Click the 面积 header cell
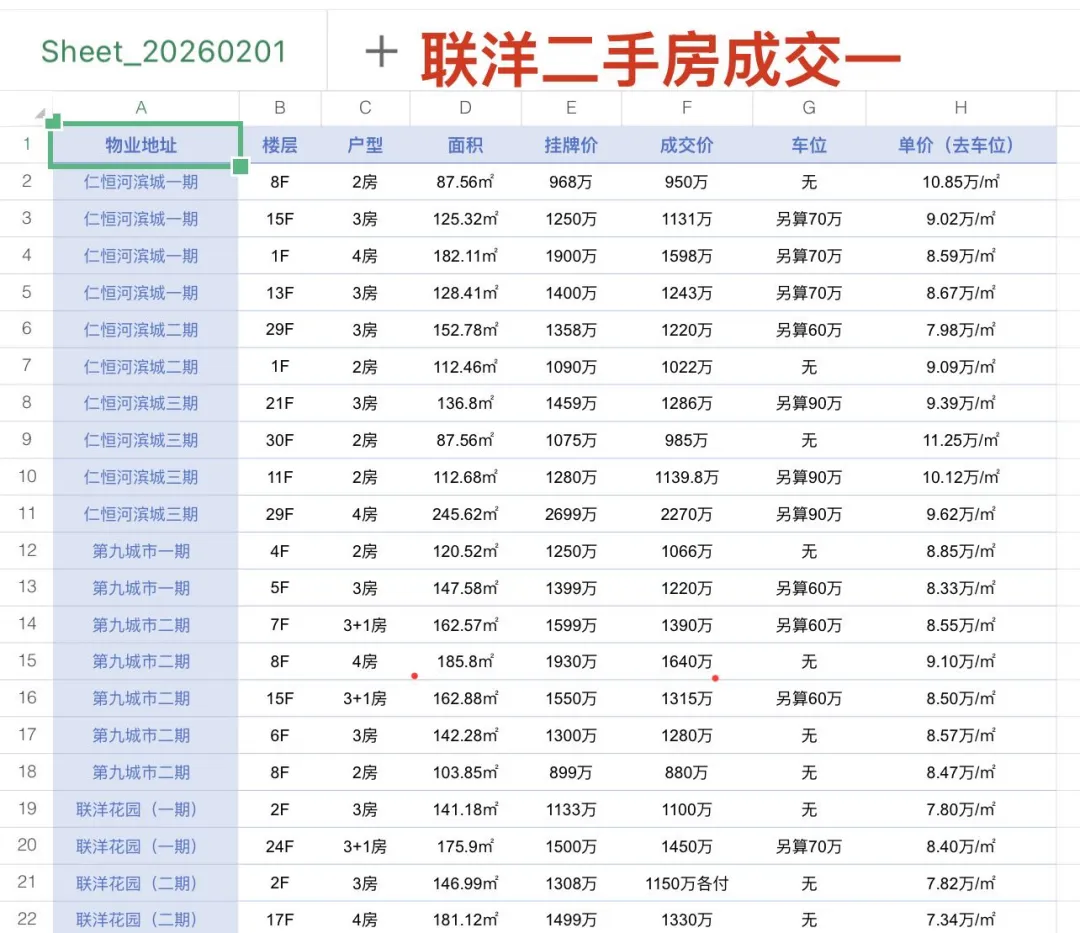Viewport: 1080px width, 933px height. [466, 145]
